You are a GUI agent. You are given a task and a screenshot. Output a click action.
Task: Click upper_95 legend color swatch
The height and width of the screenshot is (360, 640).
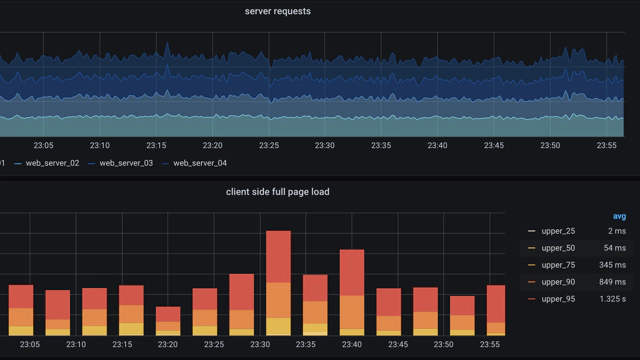[531, 299]
